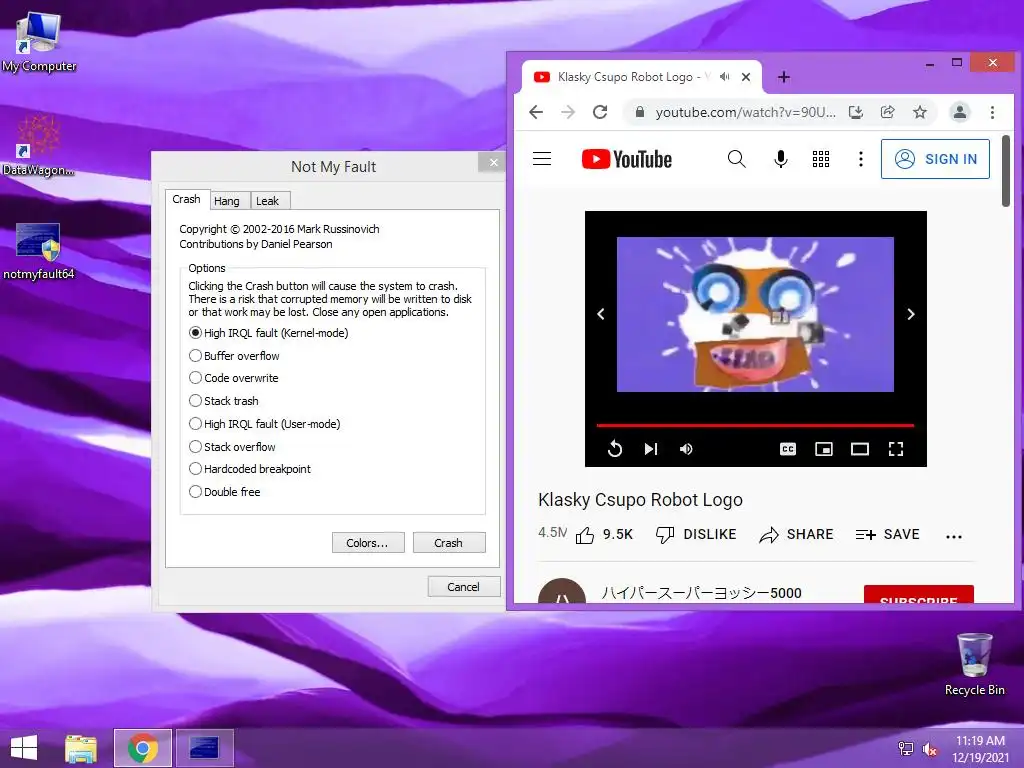Switch to Chrome in the taskbar
This screenshot has height=768, width=1024.
pos(143,748)
